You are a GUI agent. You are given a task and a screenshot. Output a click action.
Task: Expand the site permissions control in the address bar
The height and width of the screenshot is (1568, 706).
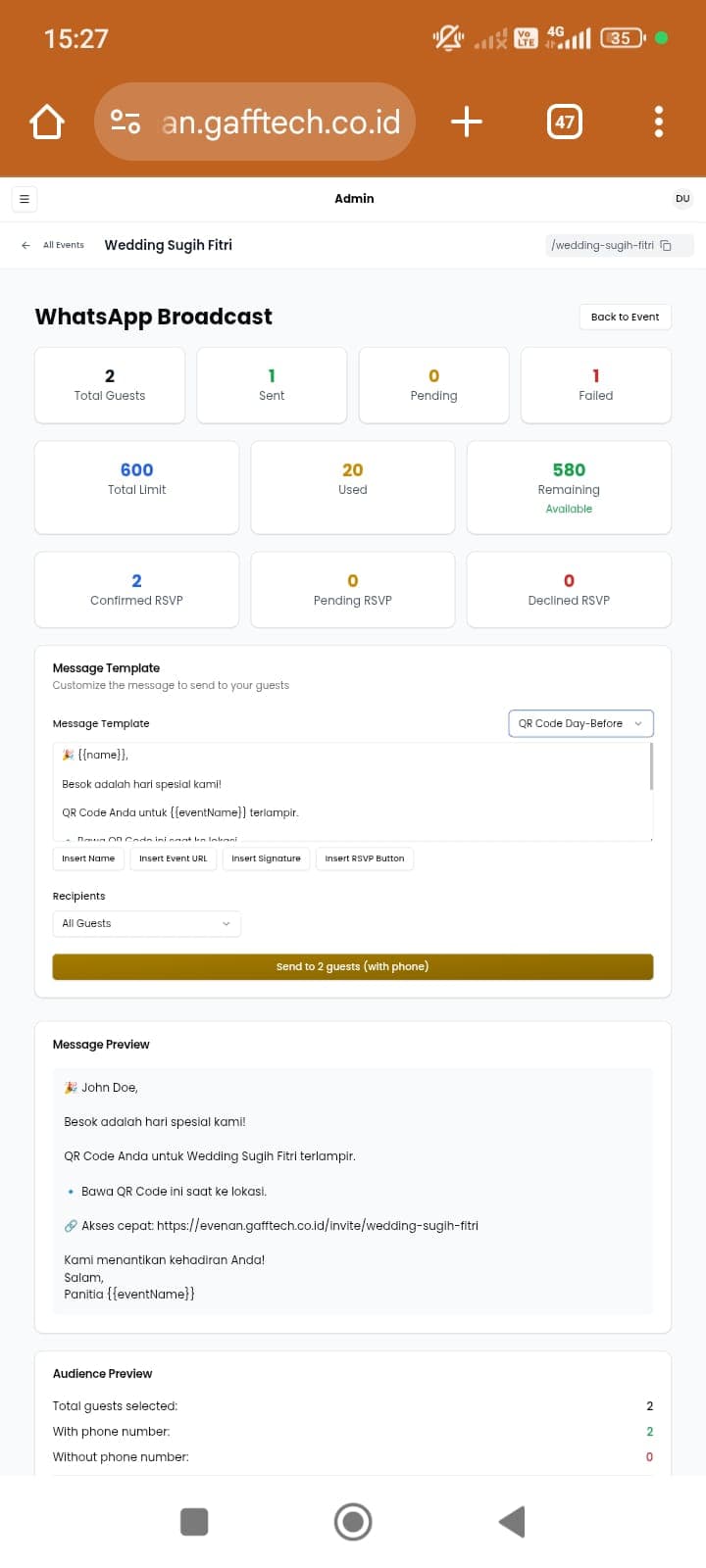click(x=126, y=122)
